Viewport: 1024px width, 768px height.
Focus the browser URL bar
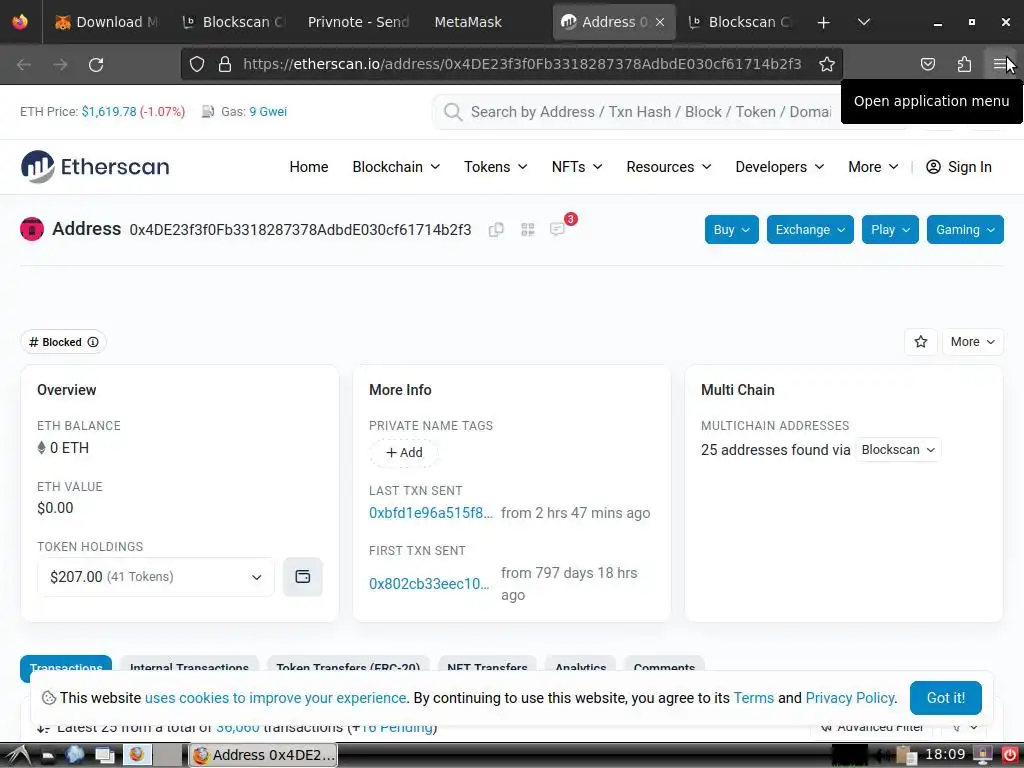coord(522,64)
